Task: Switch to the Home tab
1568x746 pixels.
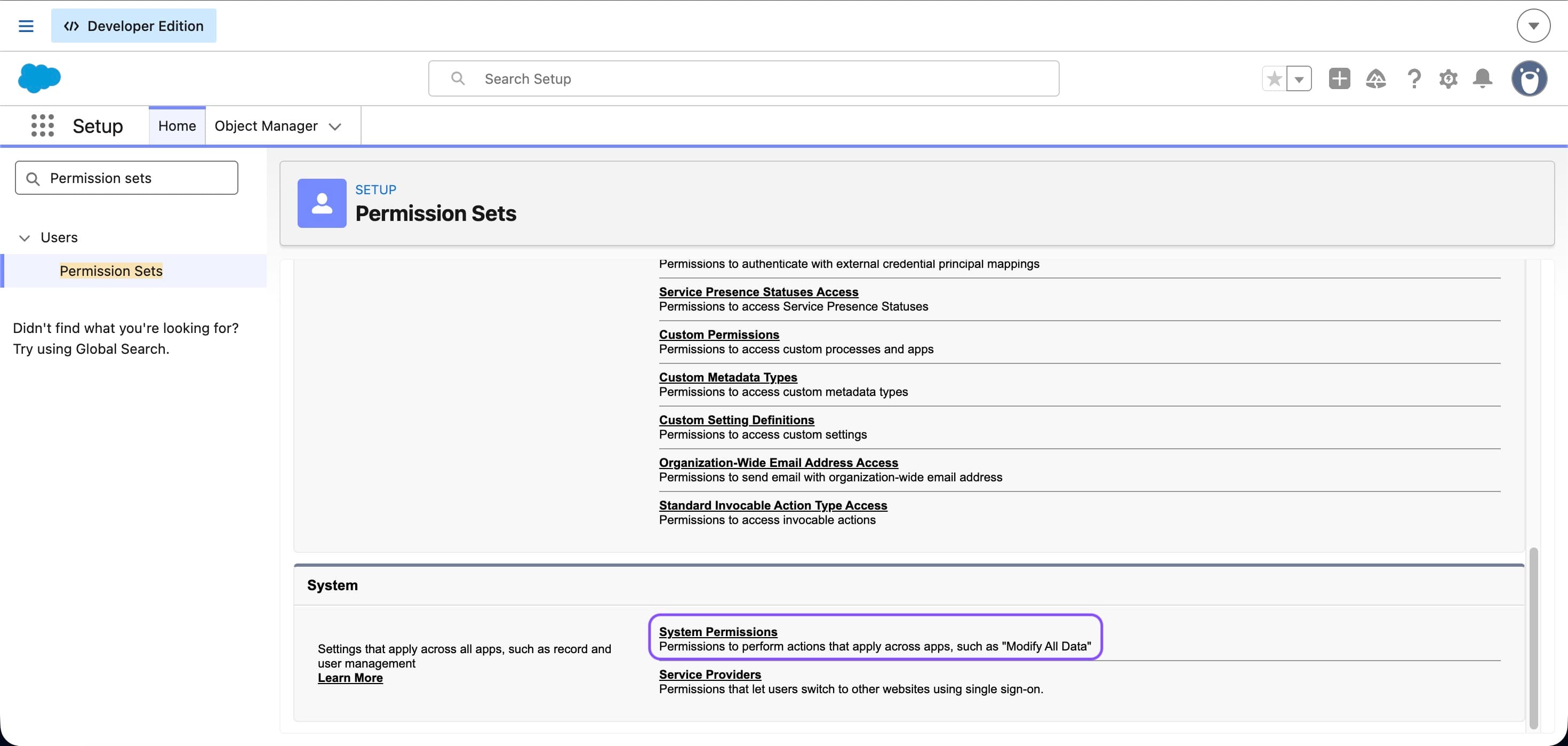Action: pyautogui.click(x=177, y=125)
